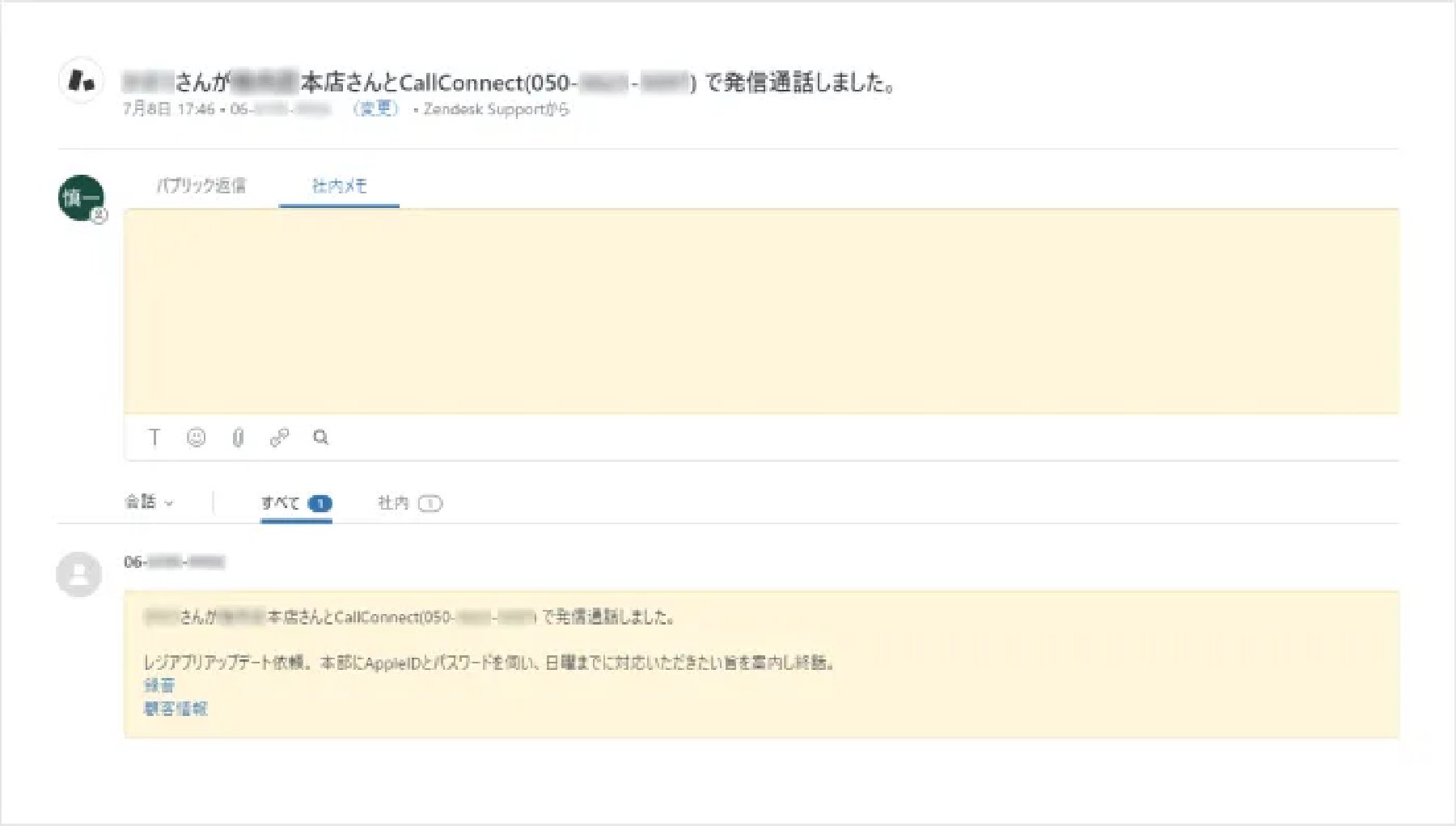Select the 社内メモ tab
Screen dimensions: 1456x826
(x=340, y=186)
